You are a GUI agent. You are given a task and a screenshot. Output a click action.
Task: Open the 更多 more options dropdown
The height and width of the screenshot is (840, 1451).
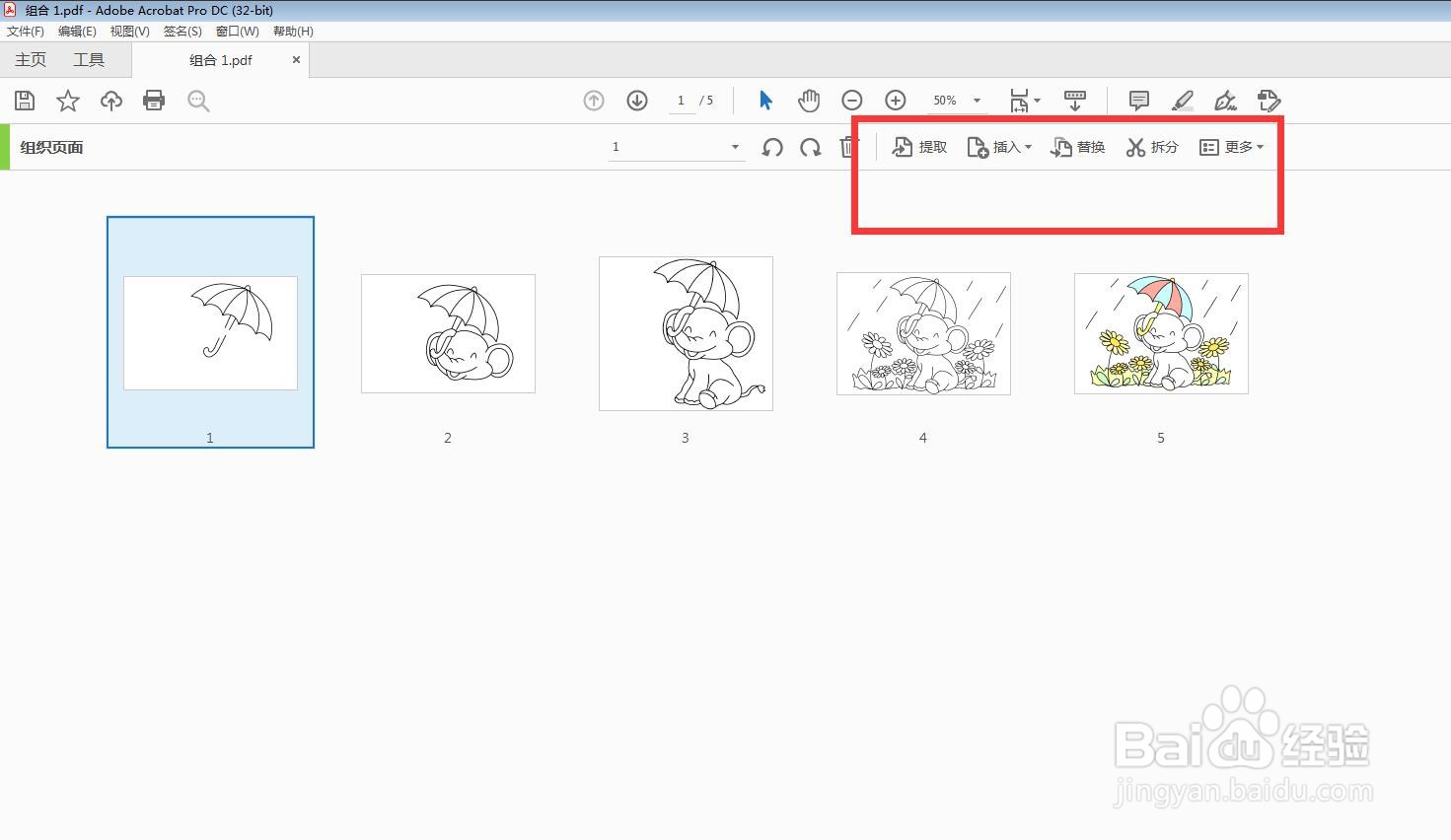pyautogui.click(x=1233, y=147)
